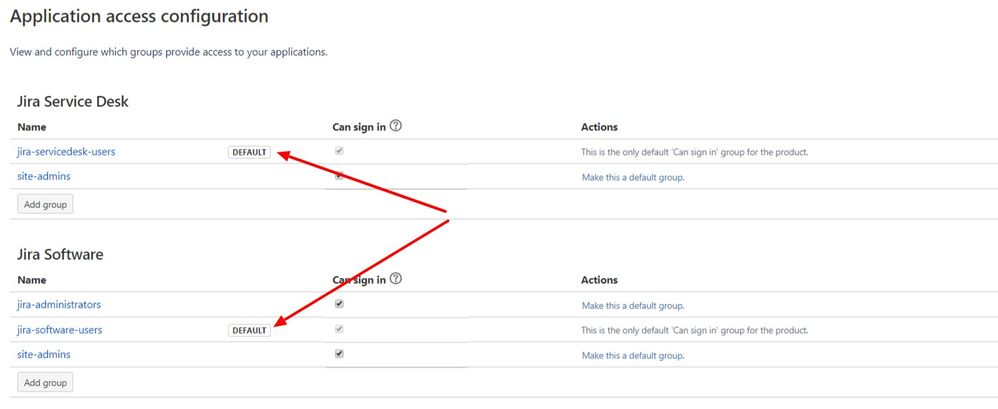
Task: Toggle the Can sign in checkbox for jira-software-users
Action: click(x=339, y=329)
